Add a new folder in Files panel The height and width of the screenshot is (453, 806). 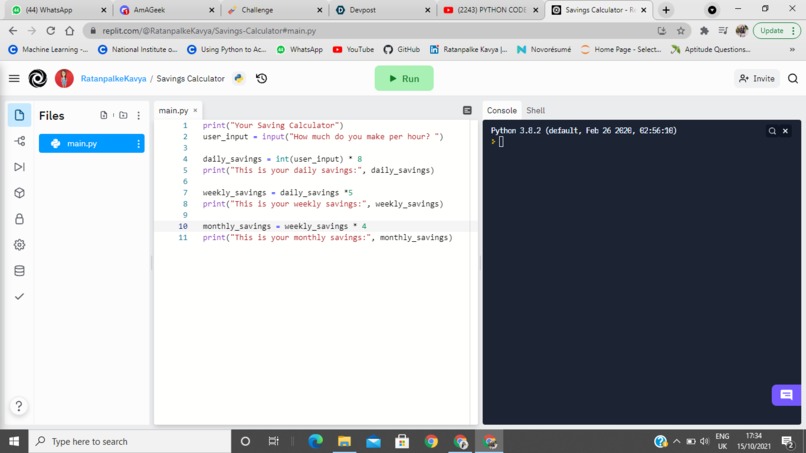[123, 115]
